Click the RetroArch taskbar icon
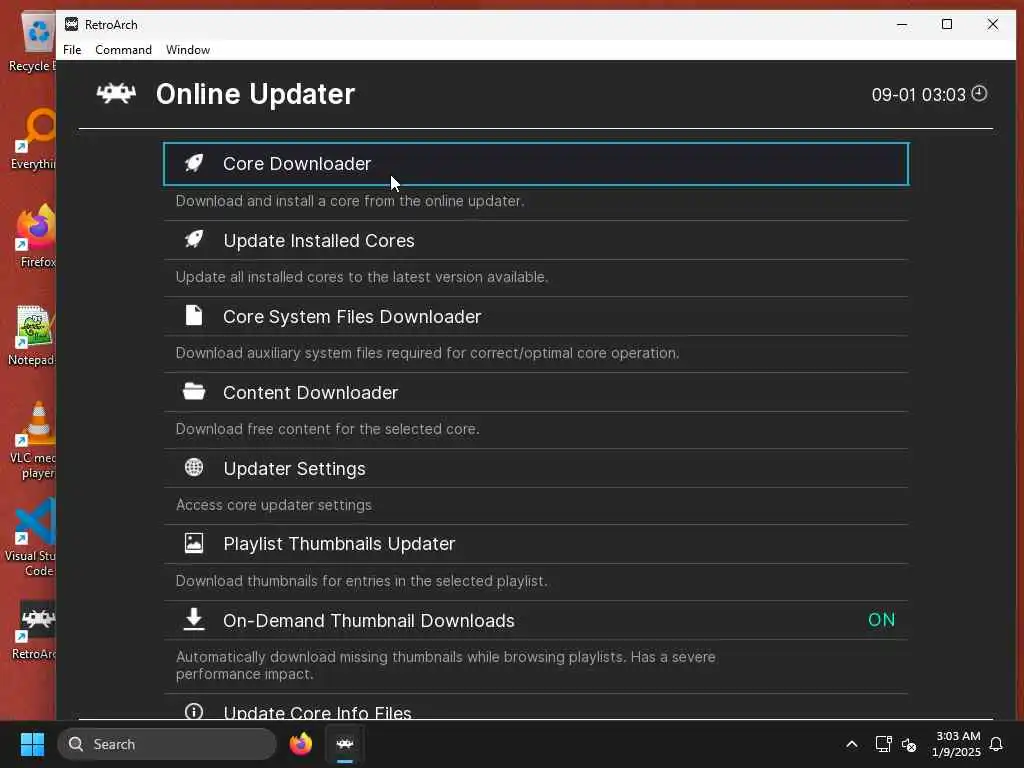 coord(345,744)
